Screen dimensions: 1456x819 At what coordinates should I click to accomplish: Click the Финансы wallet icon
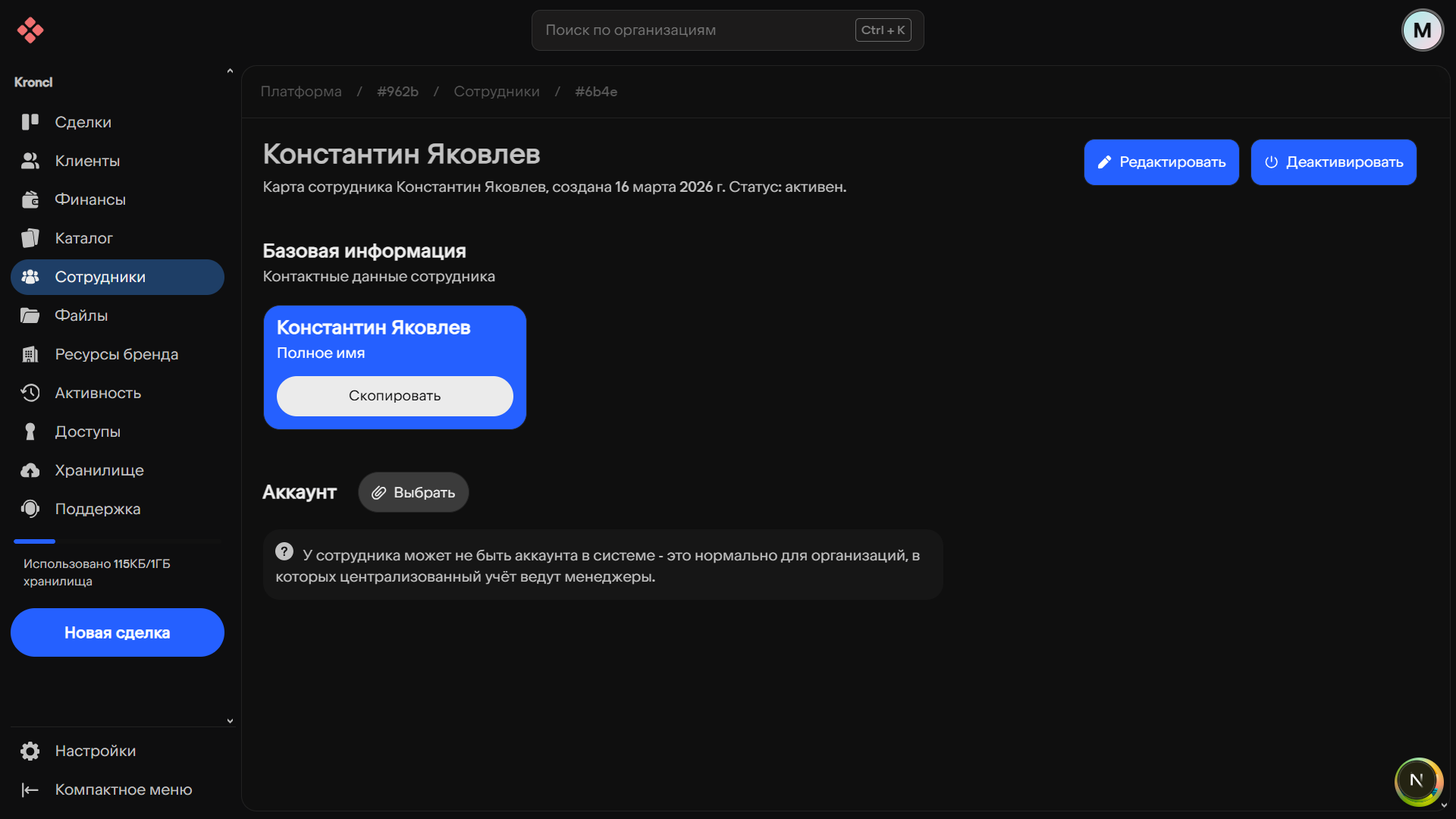click(30, 199)
